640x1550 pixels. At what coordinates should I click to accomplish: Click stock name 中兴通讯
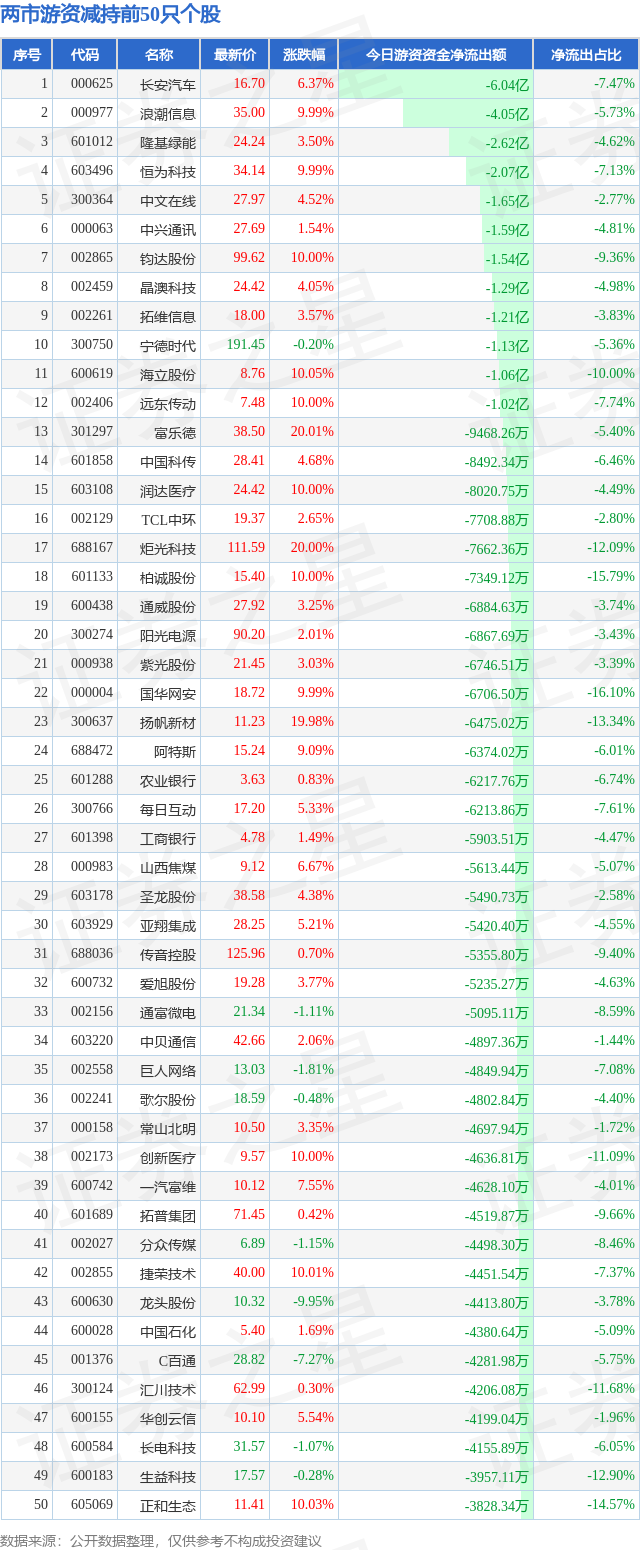click(168, 230)
